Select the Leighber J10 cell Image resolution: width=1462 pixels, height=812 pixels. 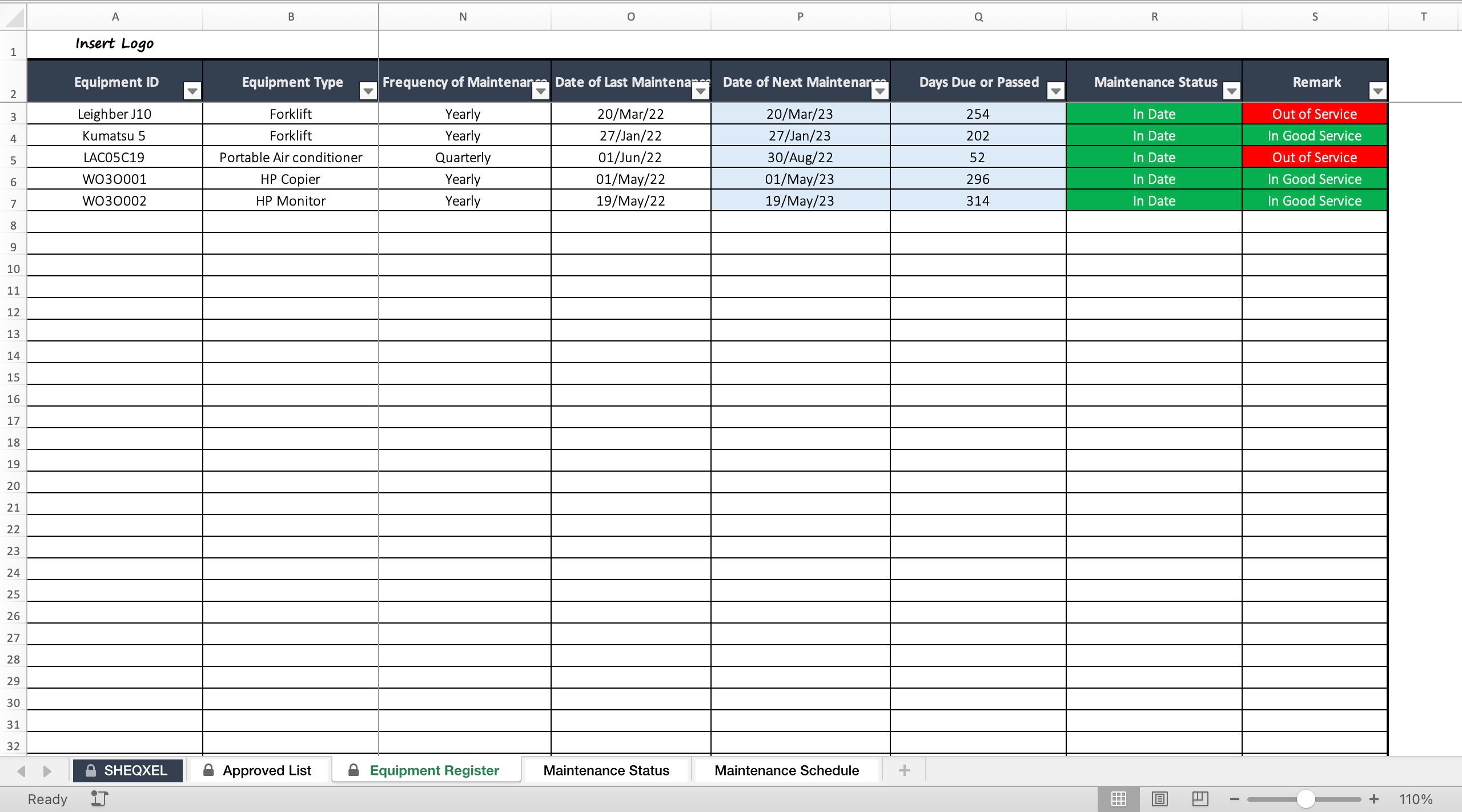[115, 114]
